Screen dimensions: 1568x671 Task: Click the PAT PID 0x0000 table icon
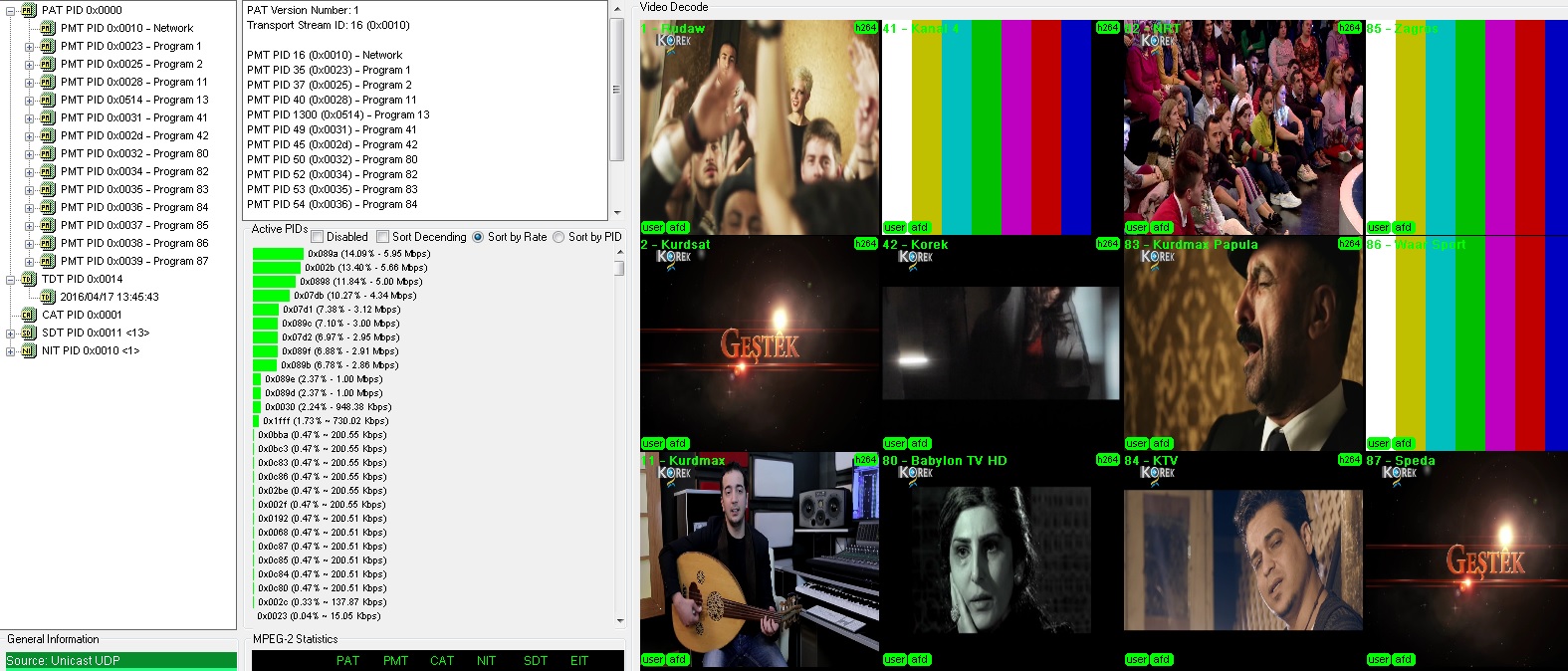pyautogui.click(x=28, y=10)
